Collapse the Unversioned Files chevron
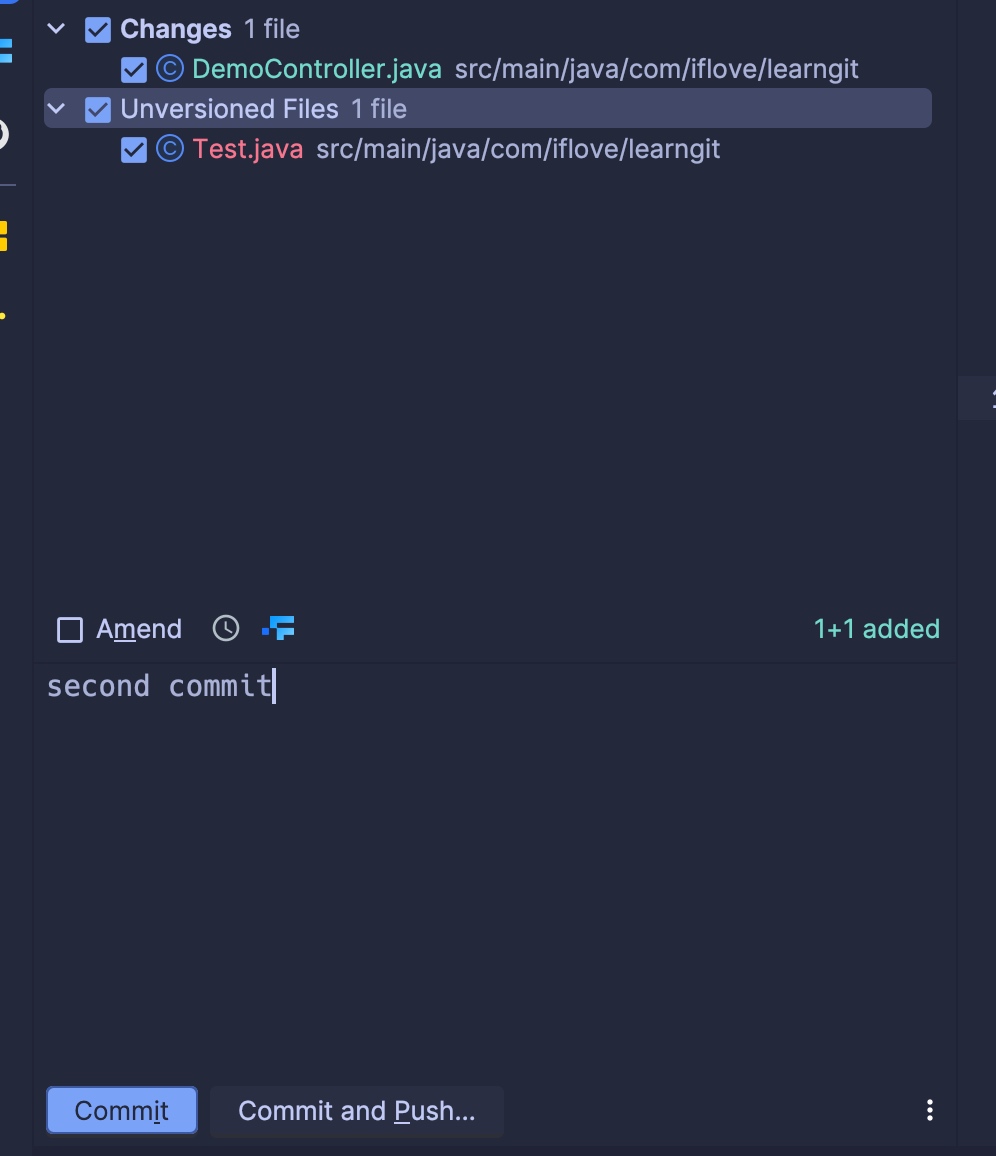Image resolution: width=996 pixels, height=1156 pixels. [56, 109]
